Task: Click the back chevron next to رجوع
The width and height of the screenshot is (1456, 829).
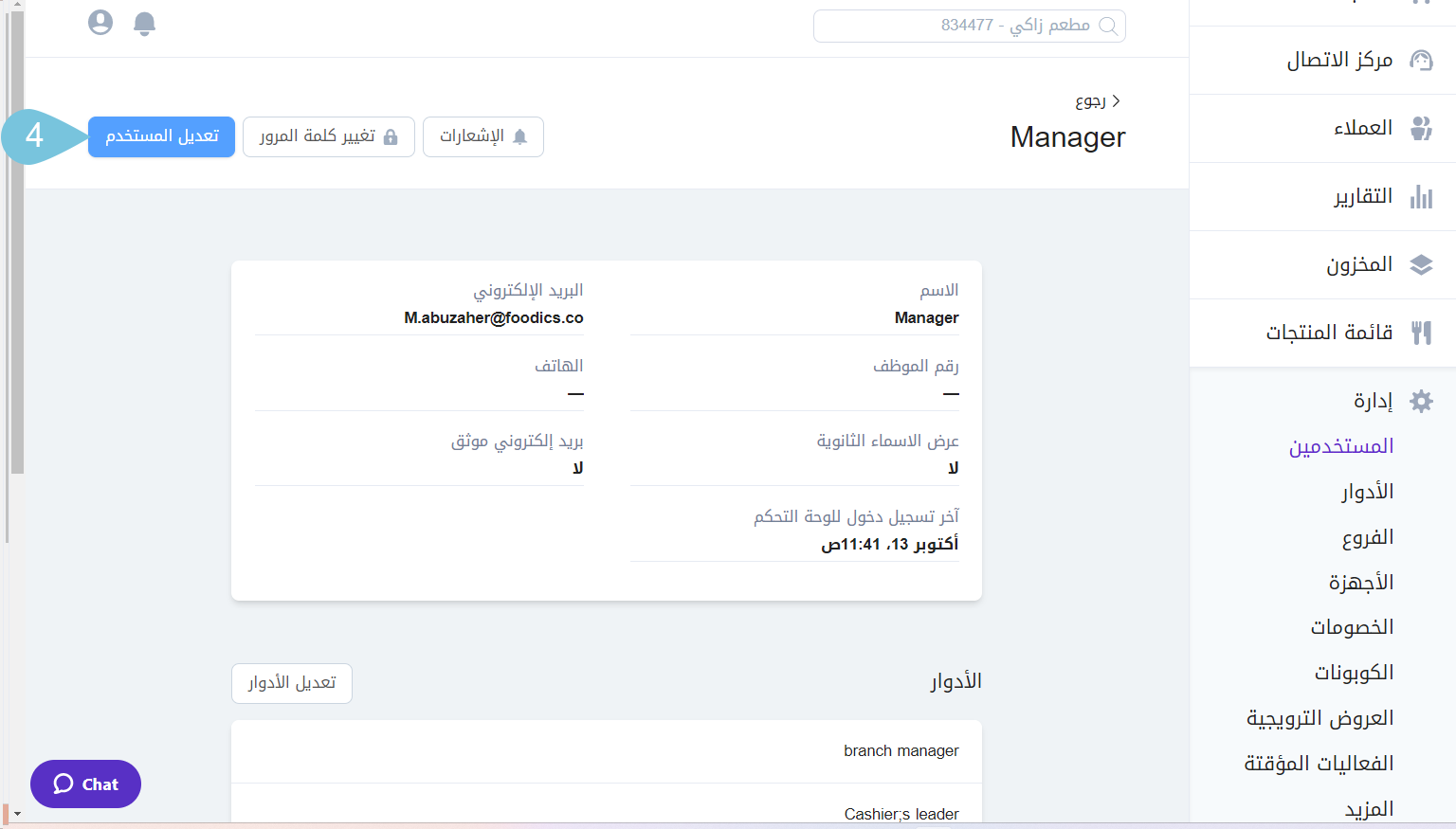Action: coord(1117,100)
